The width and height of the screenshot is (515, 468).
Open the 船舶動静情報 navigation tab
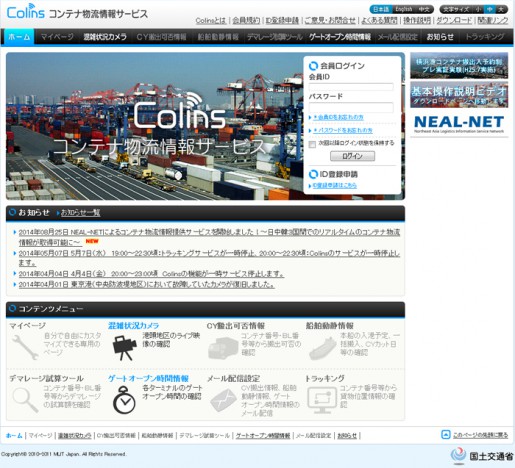pos(218,37)
